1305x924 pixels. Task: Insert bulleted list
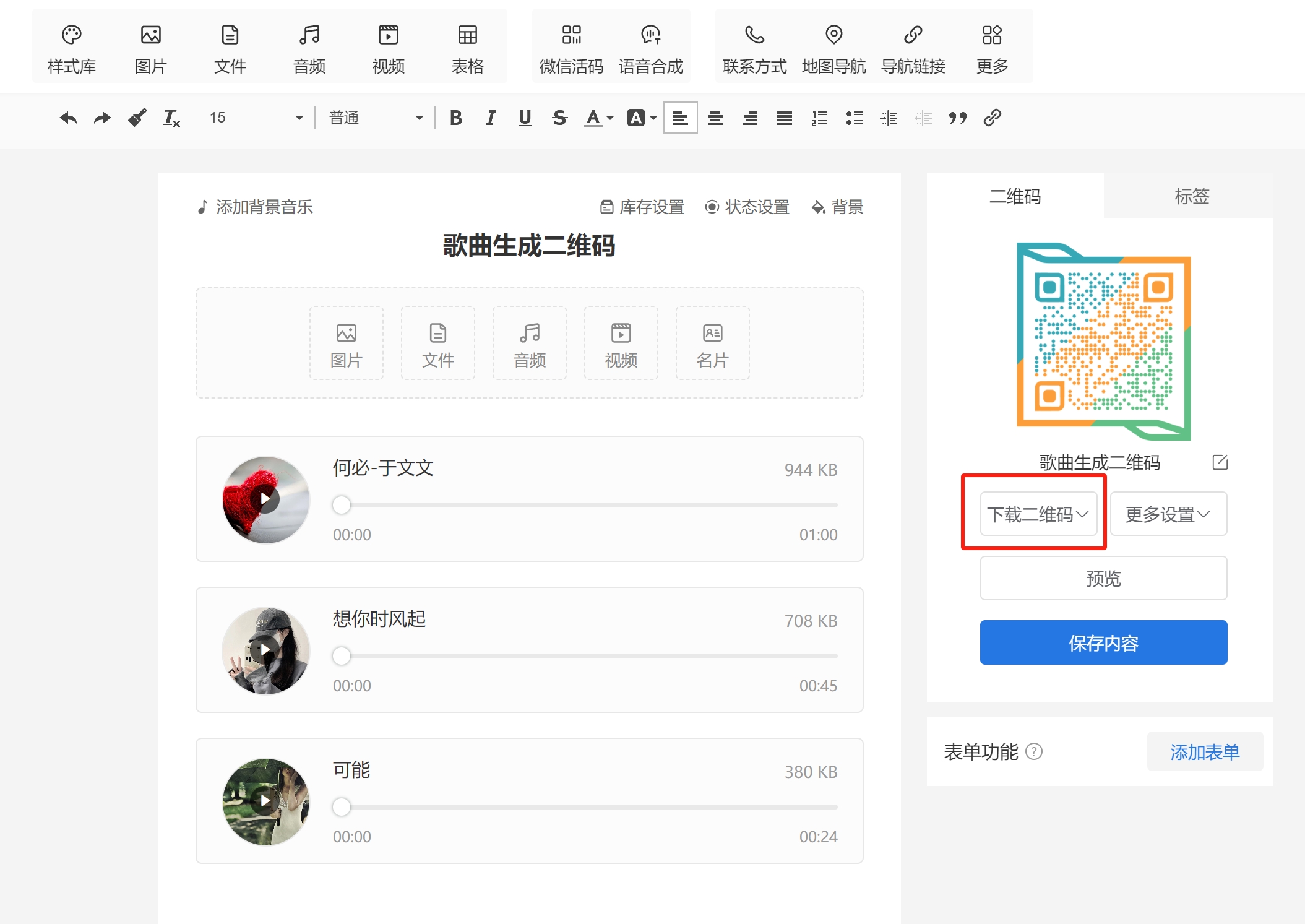(x=854, y=118)
